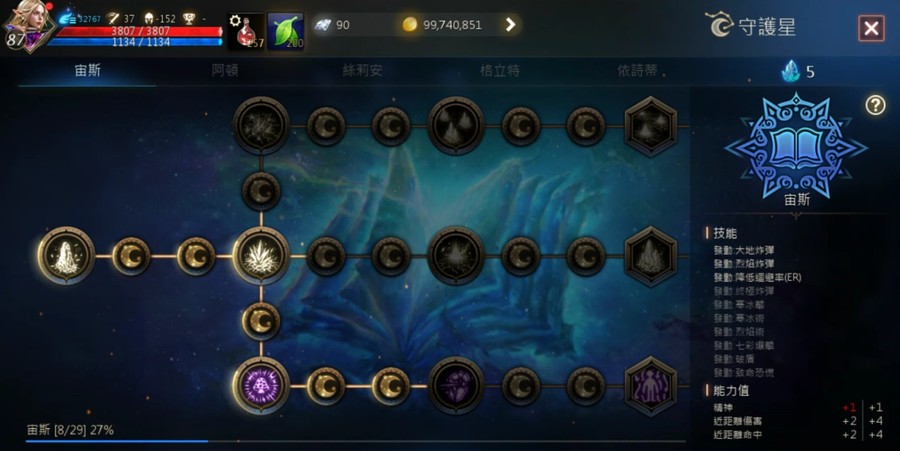Open the 依詩蒂 guardian tab

637,71
